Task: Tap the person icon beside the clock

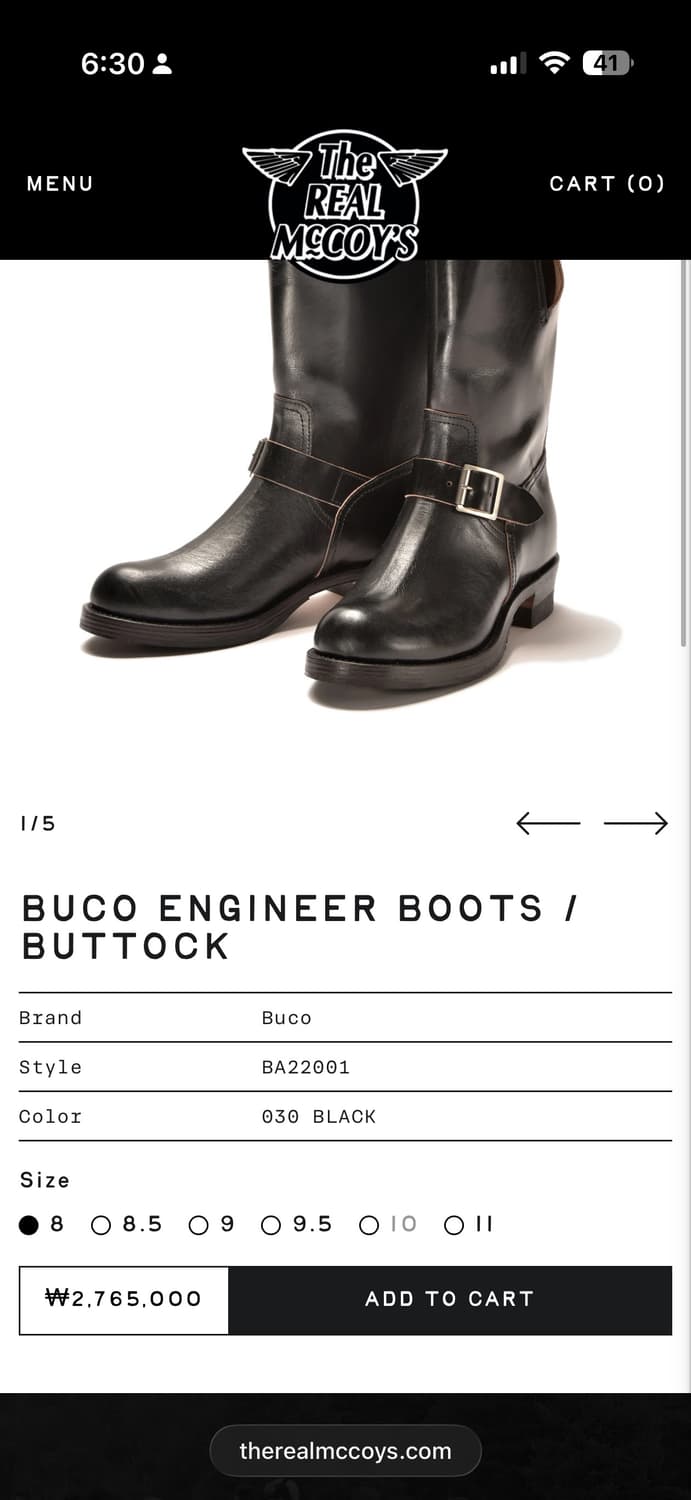Action: pos(162,65)
